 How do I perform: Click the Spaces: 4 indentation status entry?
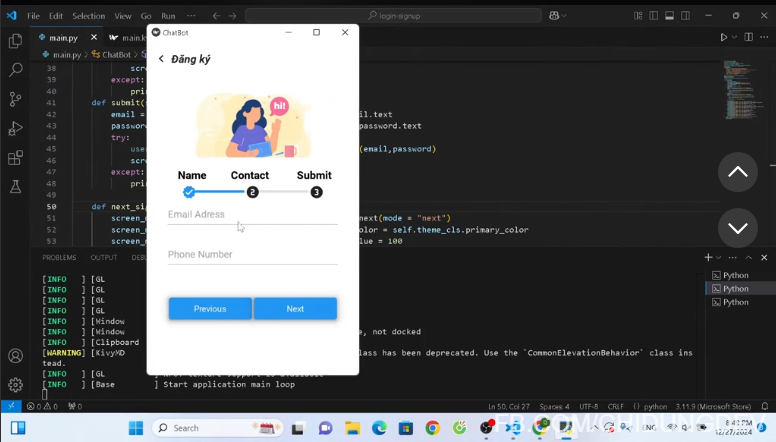coord(554,406)
